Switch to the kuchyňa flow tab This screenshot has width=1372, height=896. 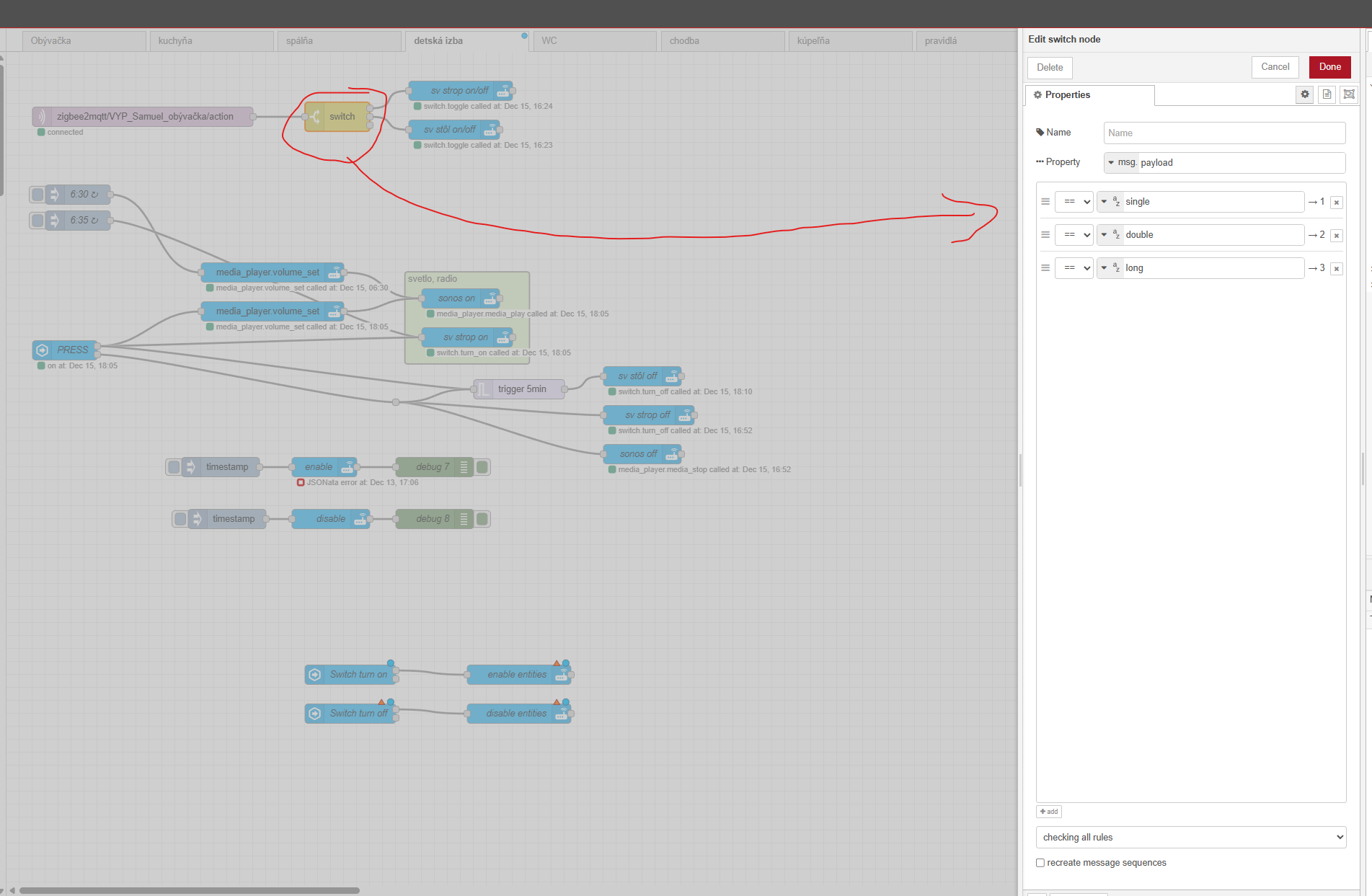pyautogui.click(x=211, y=41)
